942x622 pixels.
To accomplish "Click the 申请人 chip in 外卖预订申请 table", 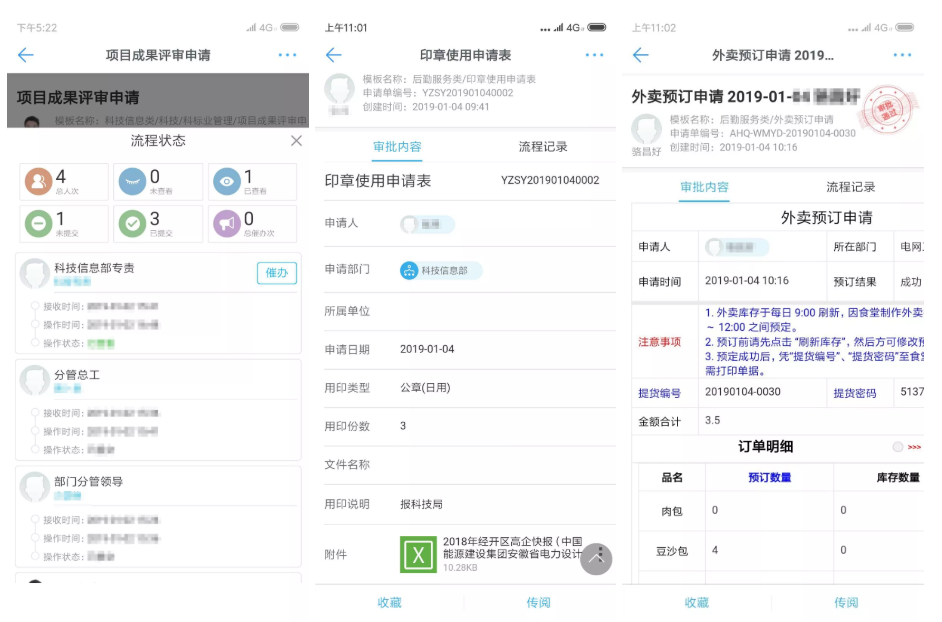I will coord(737,247).
